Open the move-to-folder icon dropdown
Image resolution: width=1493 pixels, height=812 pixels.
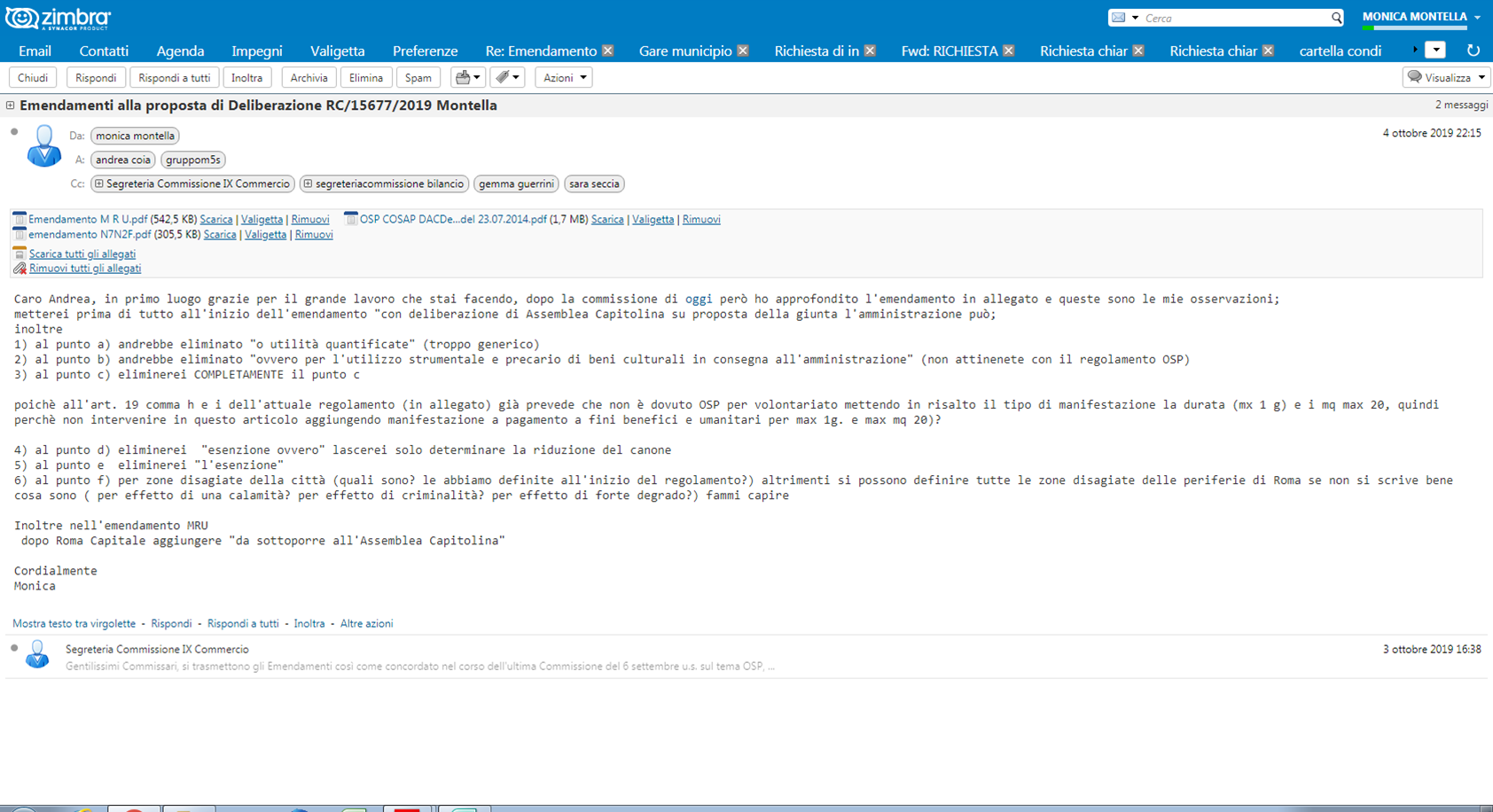tap(467, 78)
